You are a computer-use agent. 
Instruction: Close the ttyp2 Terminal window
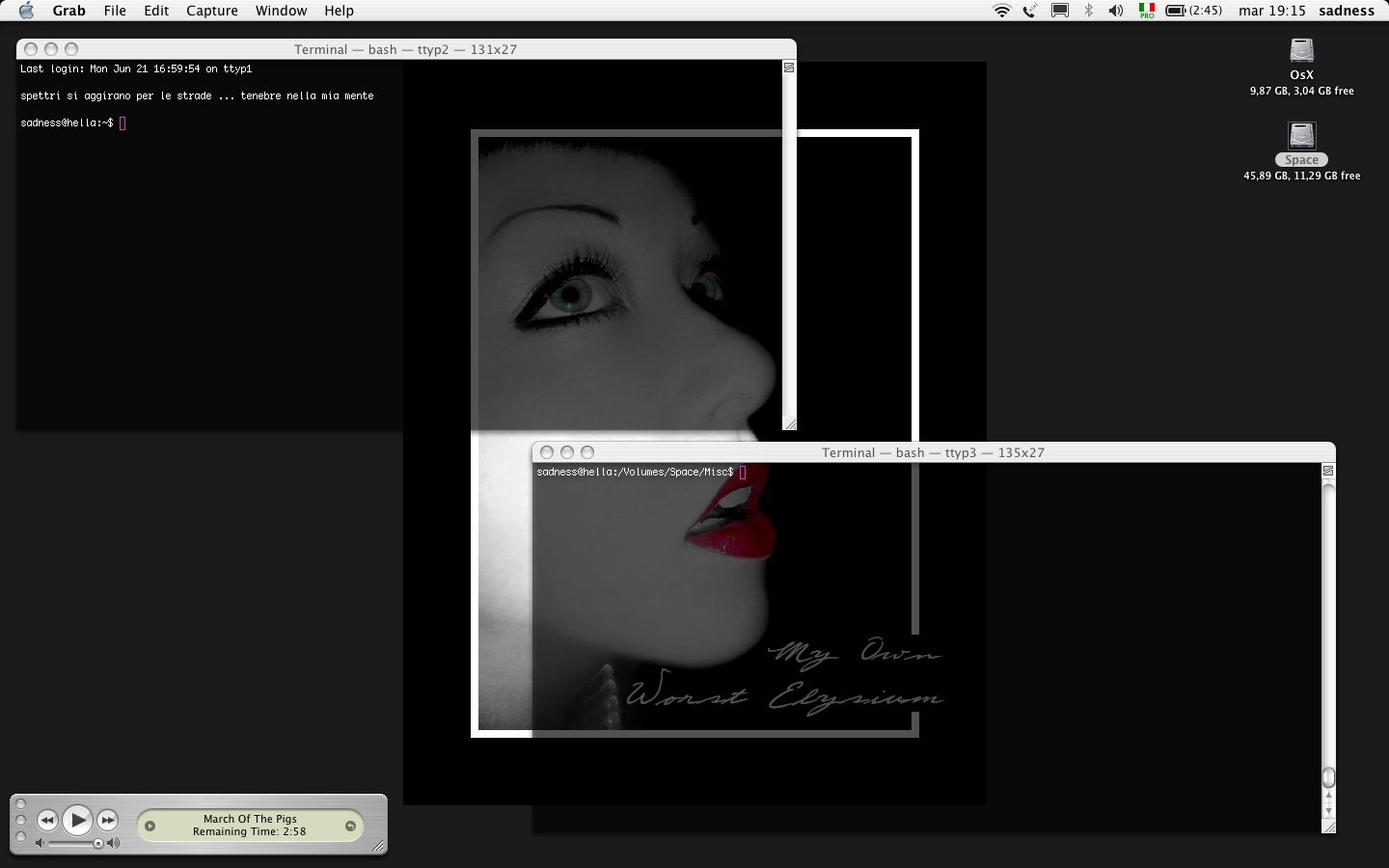(x=31, y=49)
